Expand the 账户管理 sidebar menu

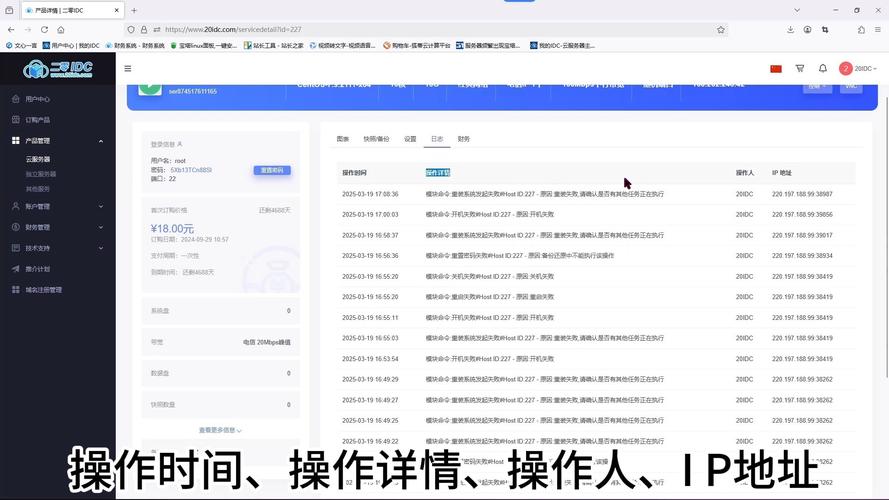[x=101, y=206]
